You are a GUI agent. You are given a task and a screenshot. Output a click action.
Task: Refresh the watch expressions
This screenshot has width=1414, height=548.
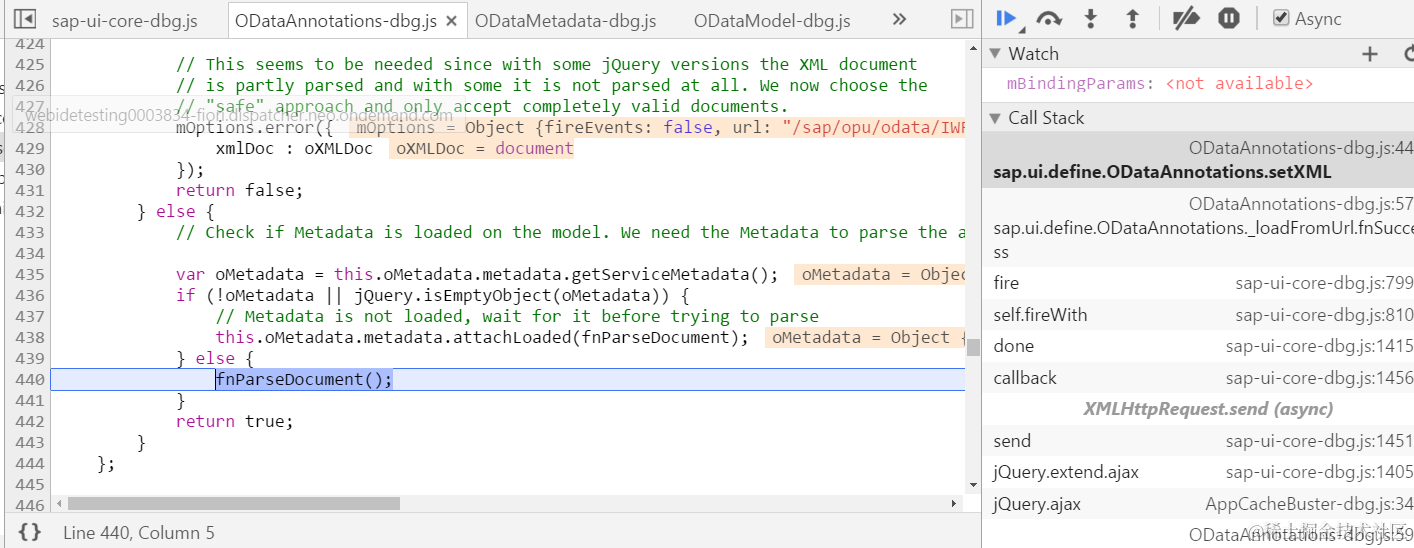click(x=1408, y=54)
